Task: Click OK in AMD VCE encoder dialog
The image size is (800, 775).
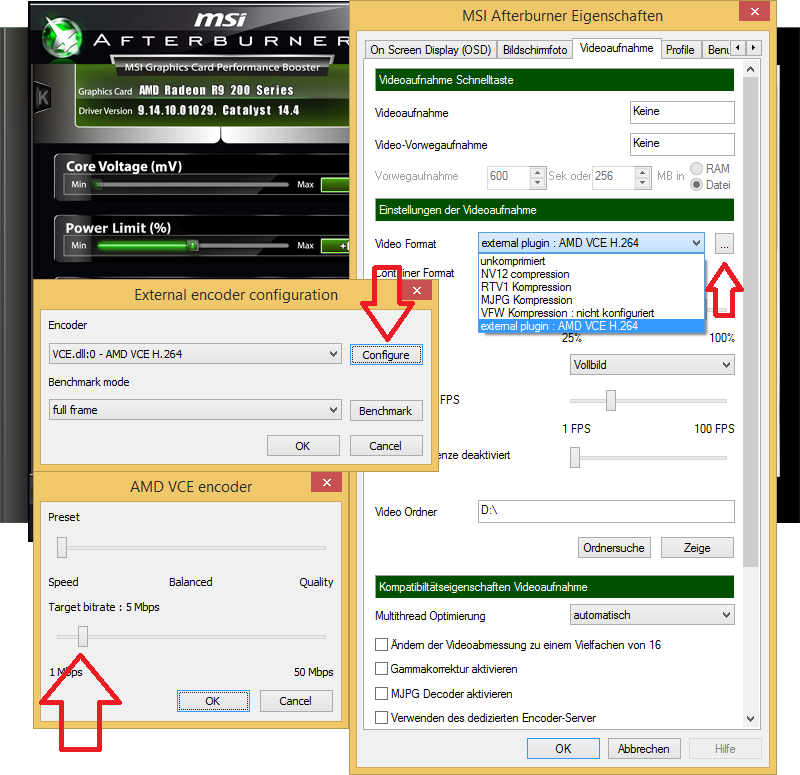Action: point(213,701)
